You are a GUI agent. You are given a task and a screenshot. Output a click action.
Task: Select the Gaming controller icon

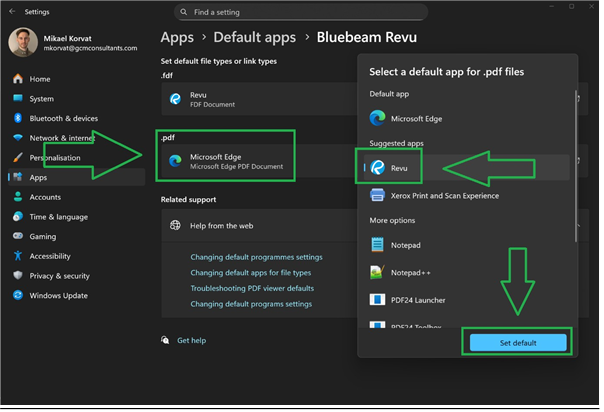tap(18, 236)
